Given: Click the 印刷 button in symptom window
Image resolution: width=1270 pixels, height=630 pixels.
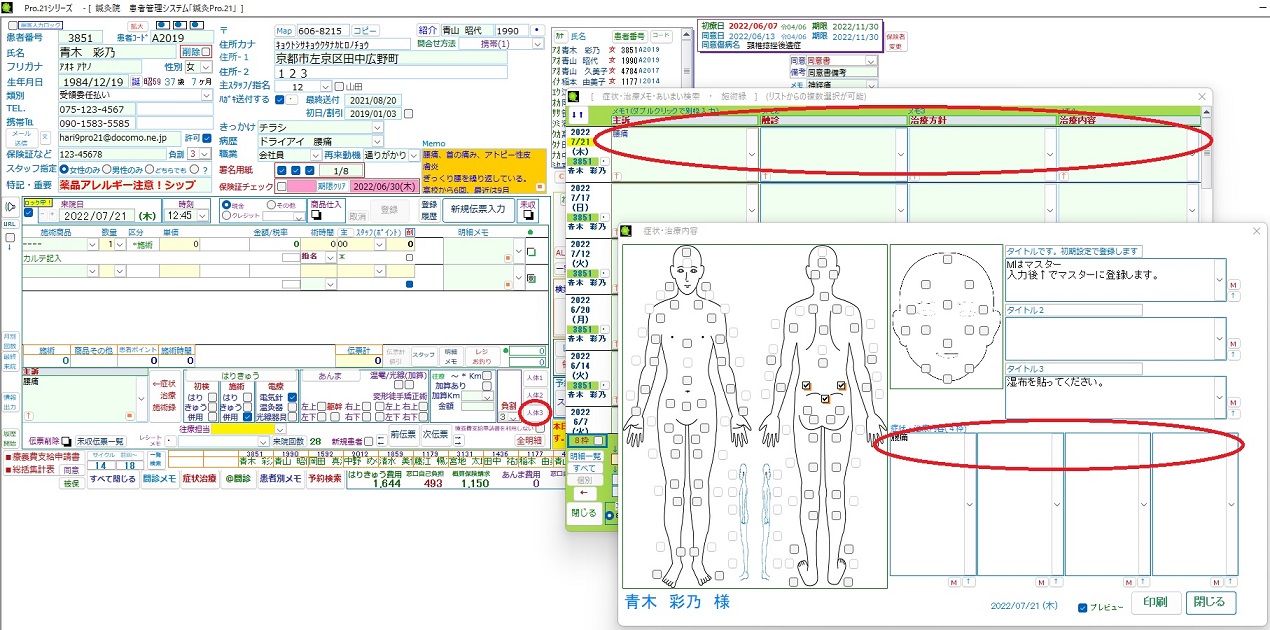Looking at the screenshot, I should point(1154,603).
